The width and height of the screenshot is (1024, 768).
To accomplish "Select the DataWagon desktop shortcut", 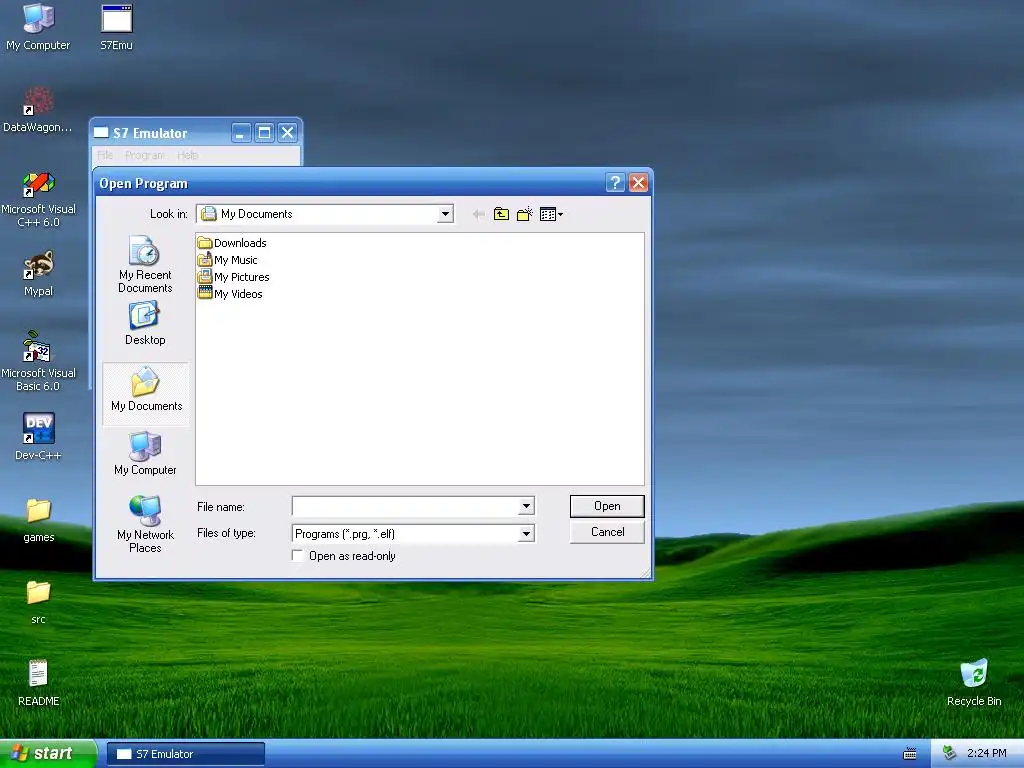I will pos(38,110).
